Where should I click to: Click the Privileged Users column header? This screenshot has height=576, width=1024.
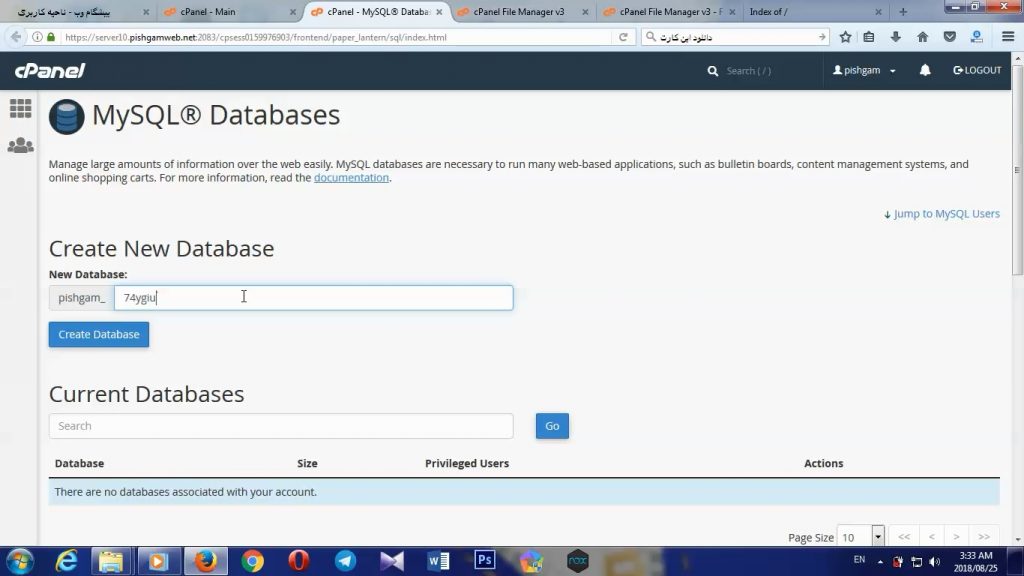[x=467, y=463]
